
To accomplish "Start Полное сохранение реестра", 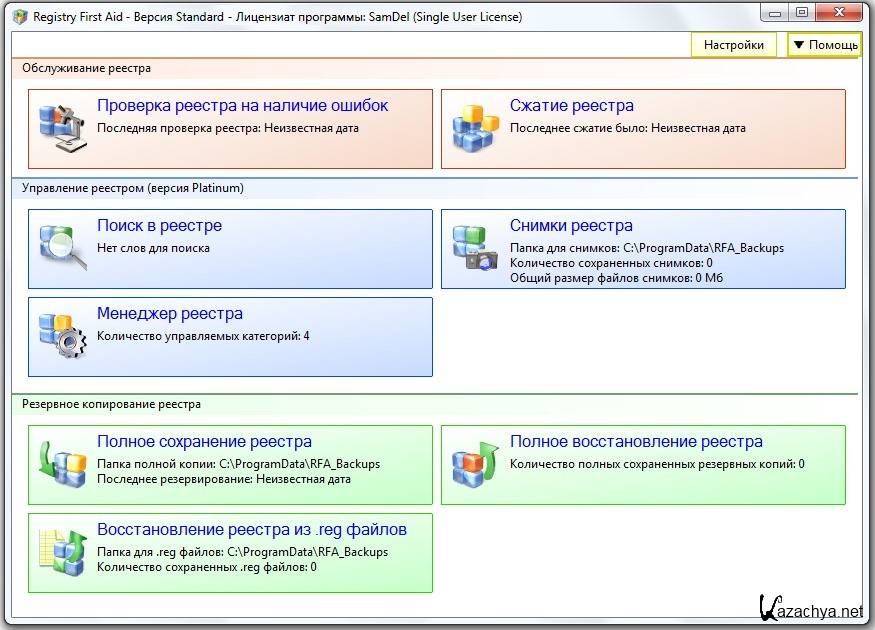I will coord(204,442).
